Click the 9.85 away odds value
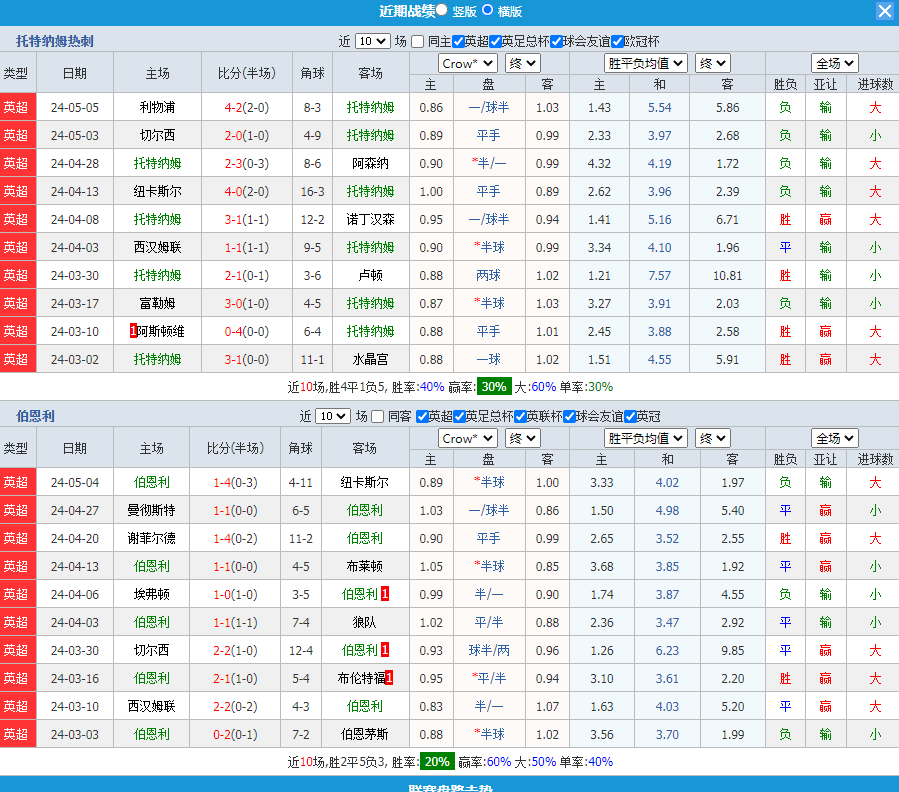The height and width of the screenshot is (792, 899). click(x=733, y=650)
